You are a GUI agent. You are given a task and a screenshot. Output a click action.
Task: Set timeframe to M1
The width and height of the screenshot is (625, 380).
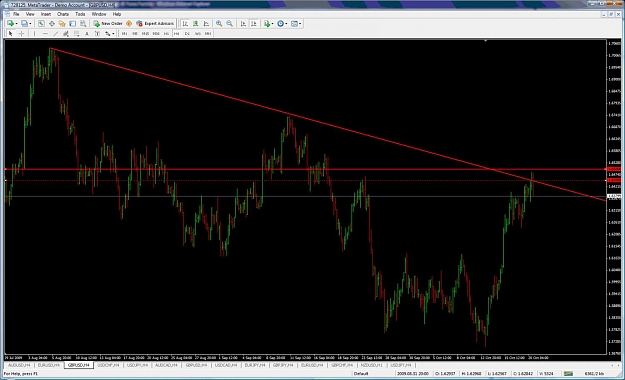pos(125,33)
